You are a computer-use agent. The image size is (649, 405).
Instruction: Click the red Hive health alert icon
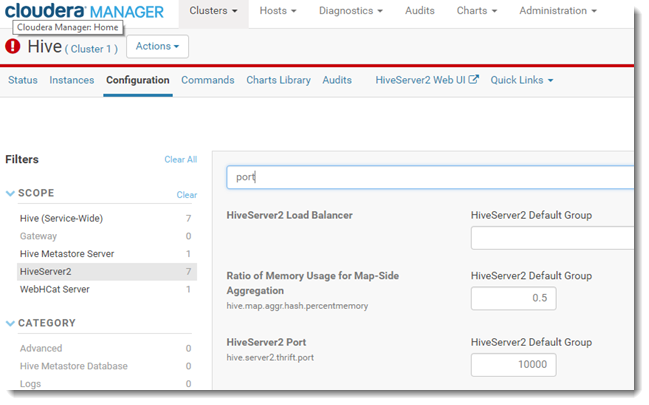[x=13, y=46]
